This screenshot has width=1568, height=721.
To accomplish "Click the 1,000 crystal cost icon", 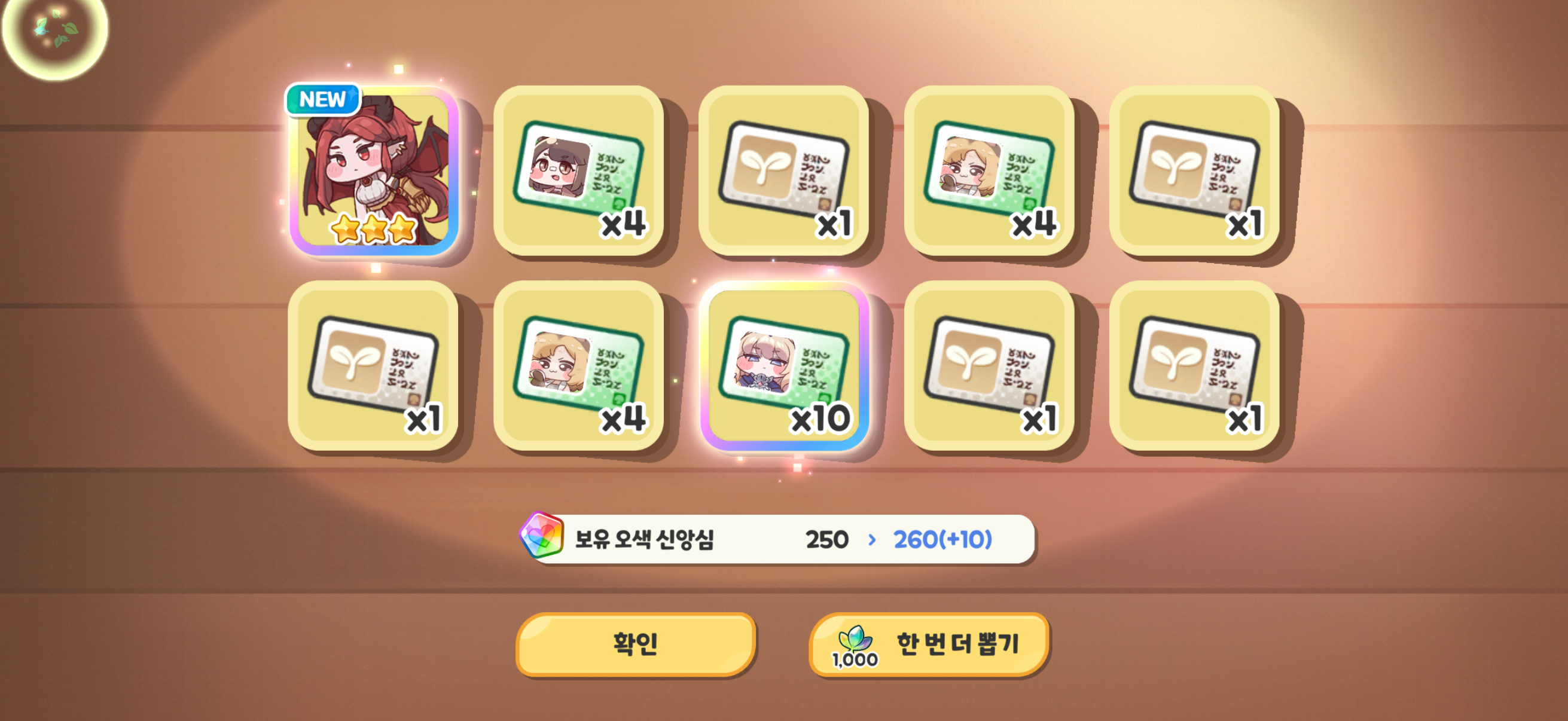I will 855,646.
